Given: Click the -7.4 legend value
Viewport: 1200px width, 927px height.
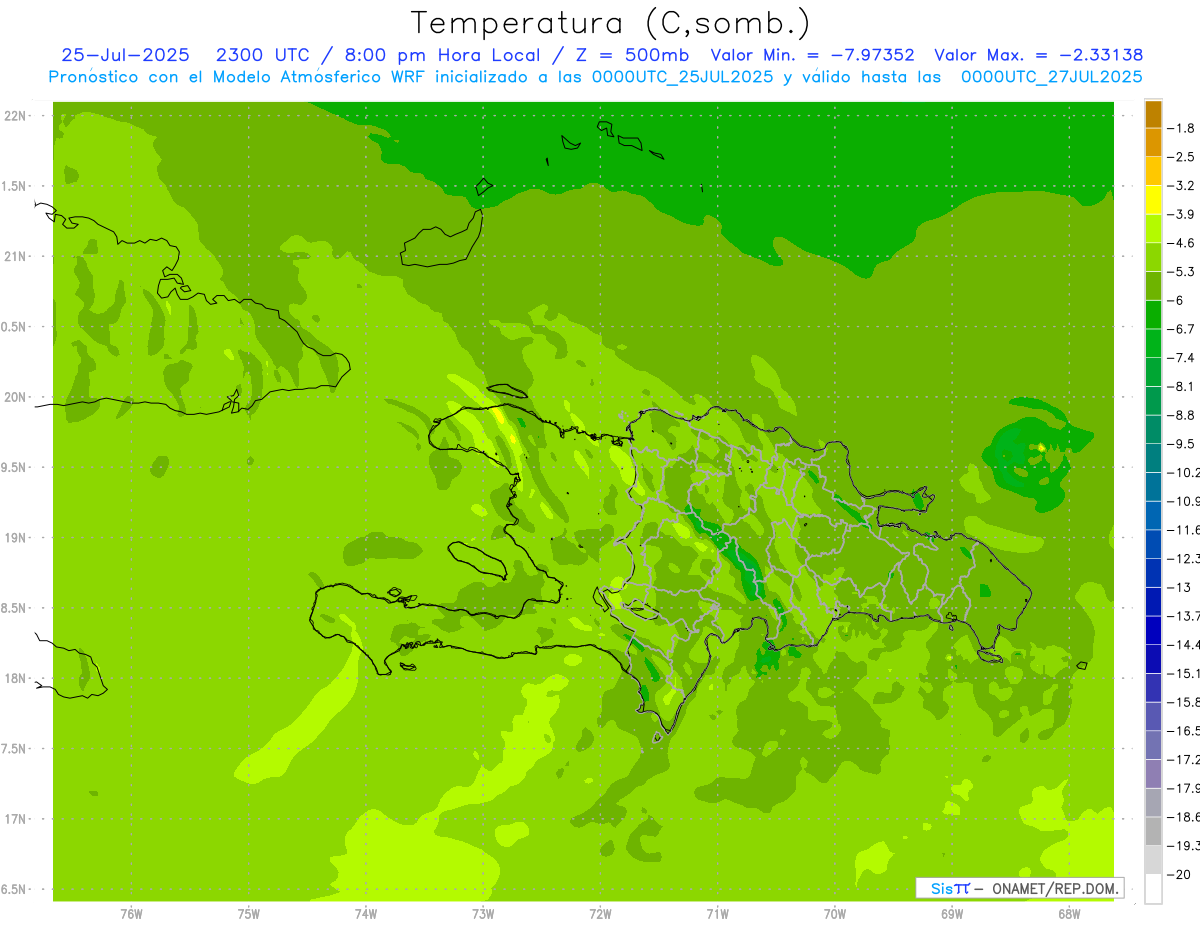Looking at the screenshot, I should coord(1182,358).
